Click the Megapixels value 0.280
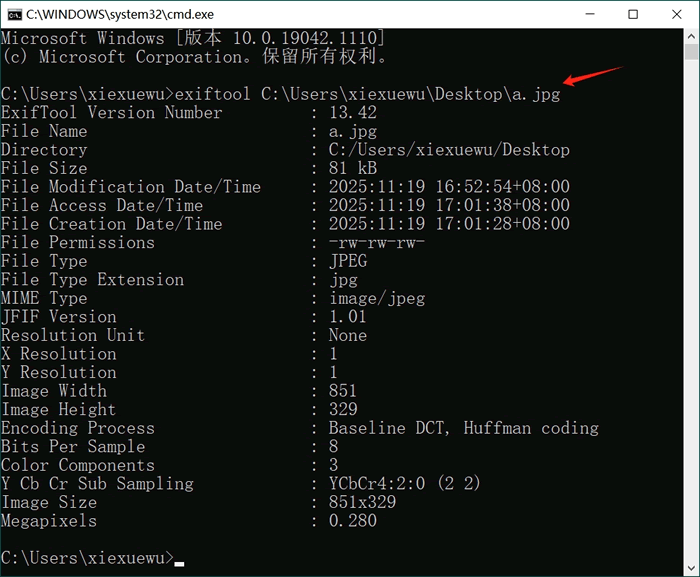The width and height of the screenshot is (700, 577). 352,520
